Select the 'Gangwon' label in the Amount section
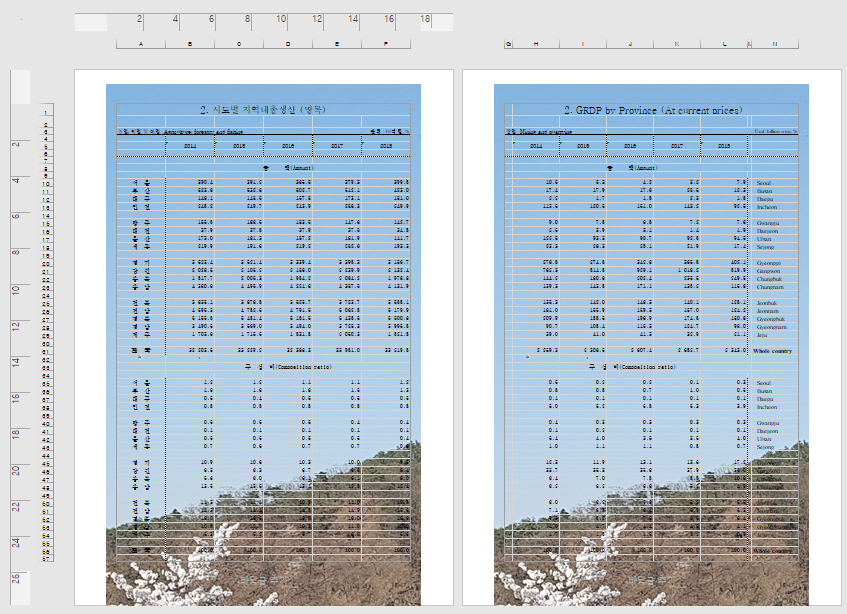Viewport: 847px width, 614px height. [x=768, y=271]
